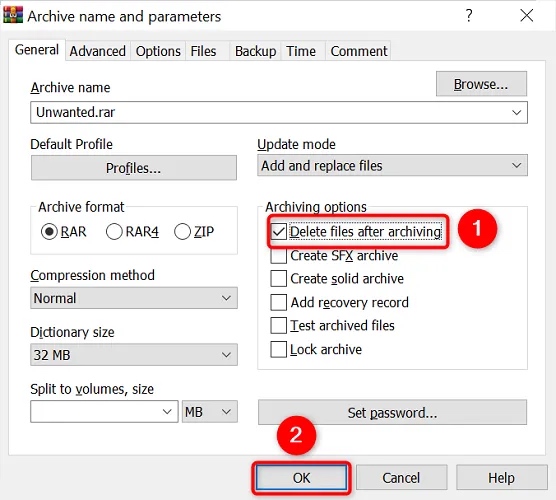Go to the Comment tab
Image resolution: width=556 pixels, height=500 pixels.
[358, 51]
